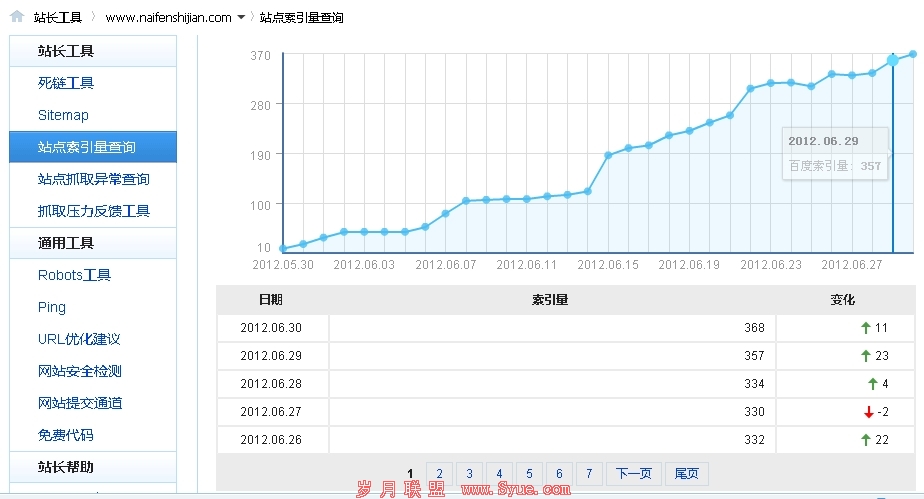Open URL优化建议 in the sidebar

[x=79, y=339]
